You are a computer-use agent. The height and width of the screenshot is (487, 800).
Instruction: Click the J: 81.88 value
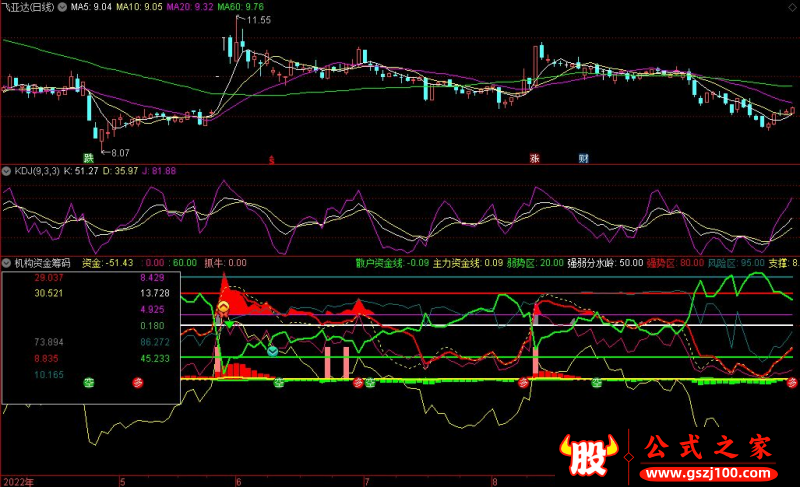[159, 171]
